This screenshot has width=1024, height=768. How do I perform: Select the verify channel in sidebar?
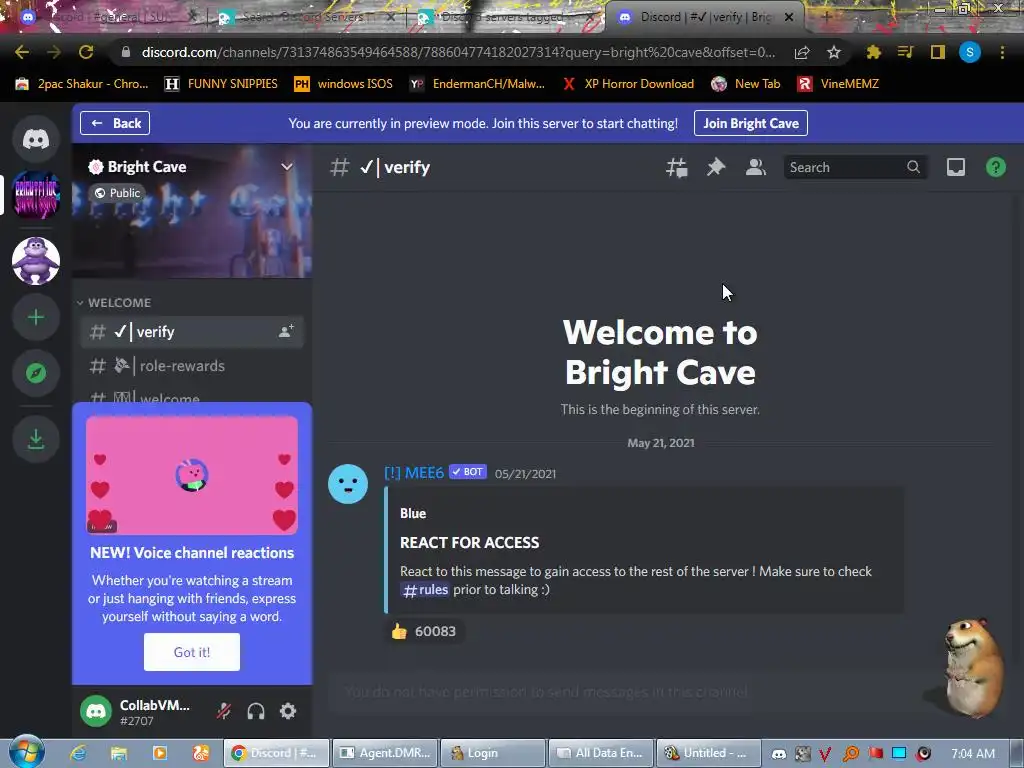tap(192, 332)
